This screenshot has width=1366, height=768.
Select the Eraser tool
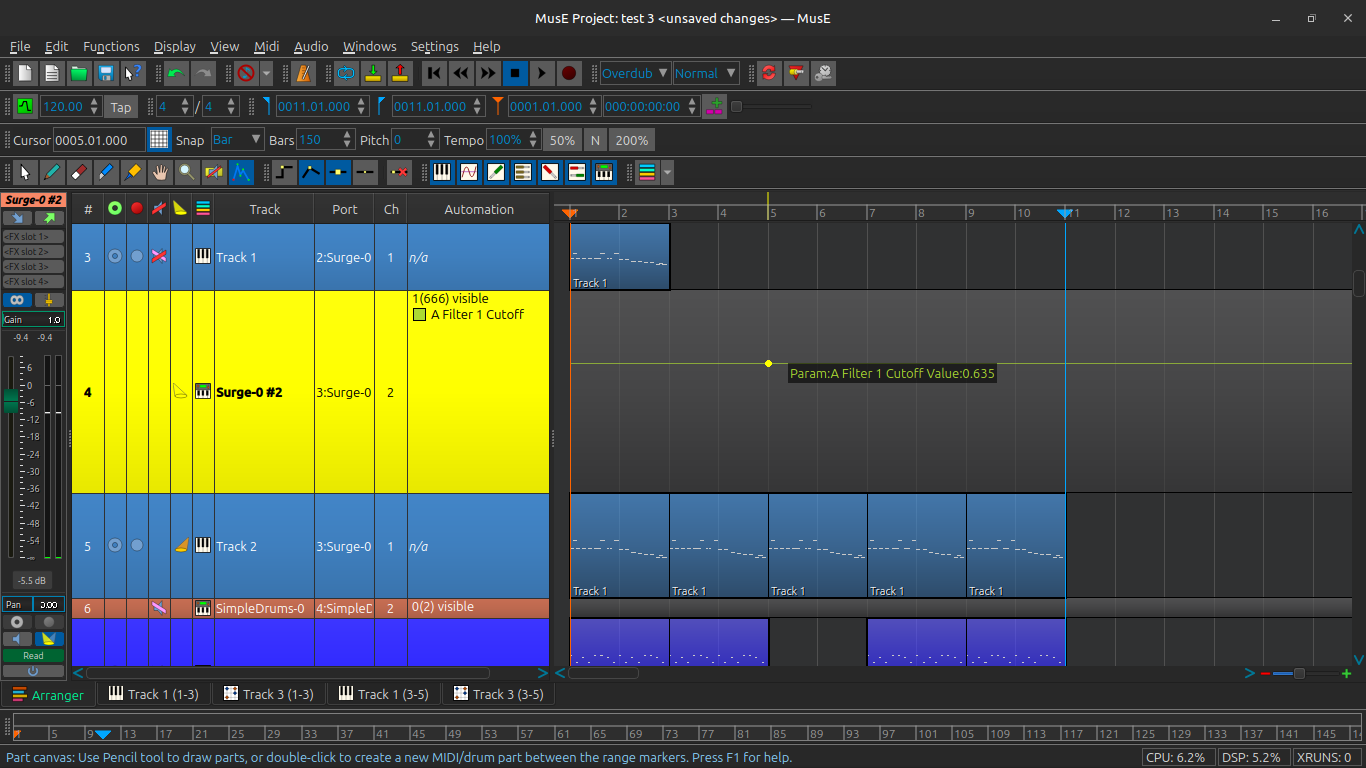[79, 173]
